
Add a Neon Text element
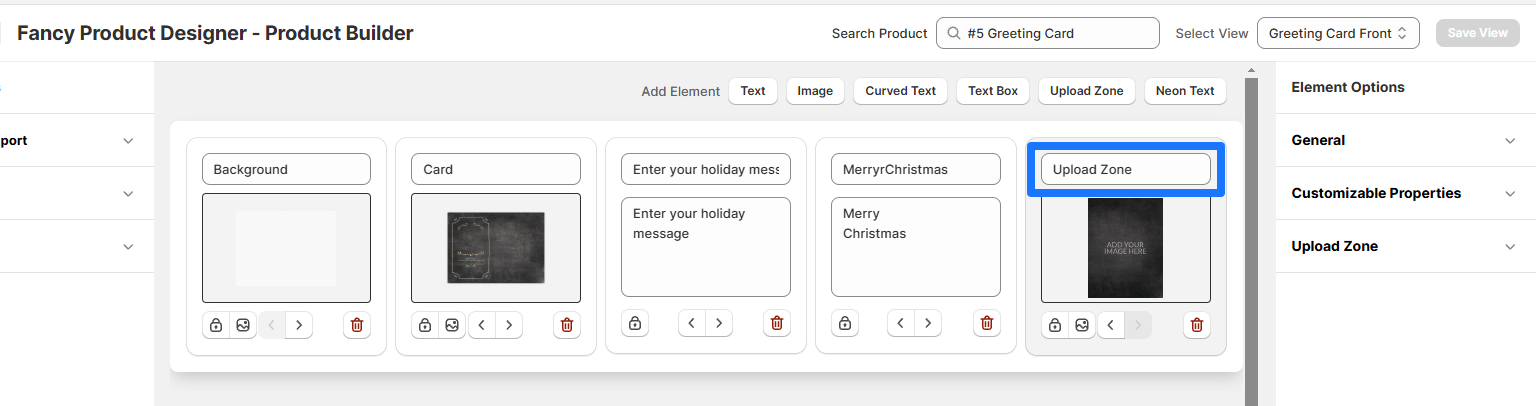click(1184, 91)
